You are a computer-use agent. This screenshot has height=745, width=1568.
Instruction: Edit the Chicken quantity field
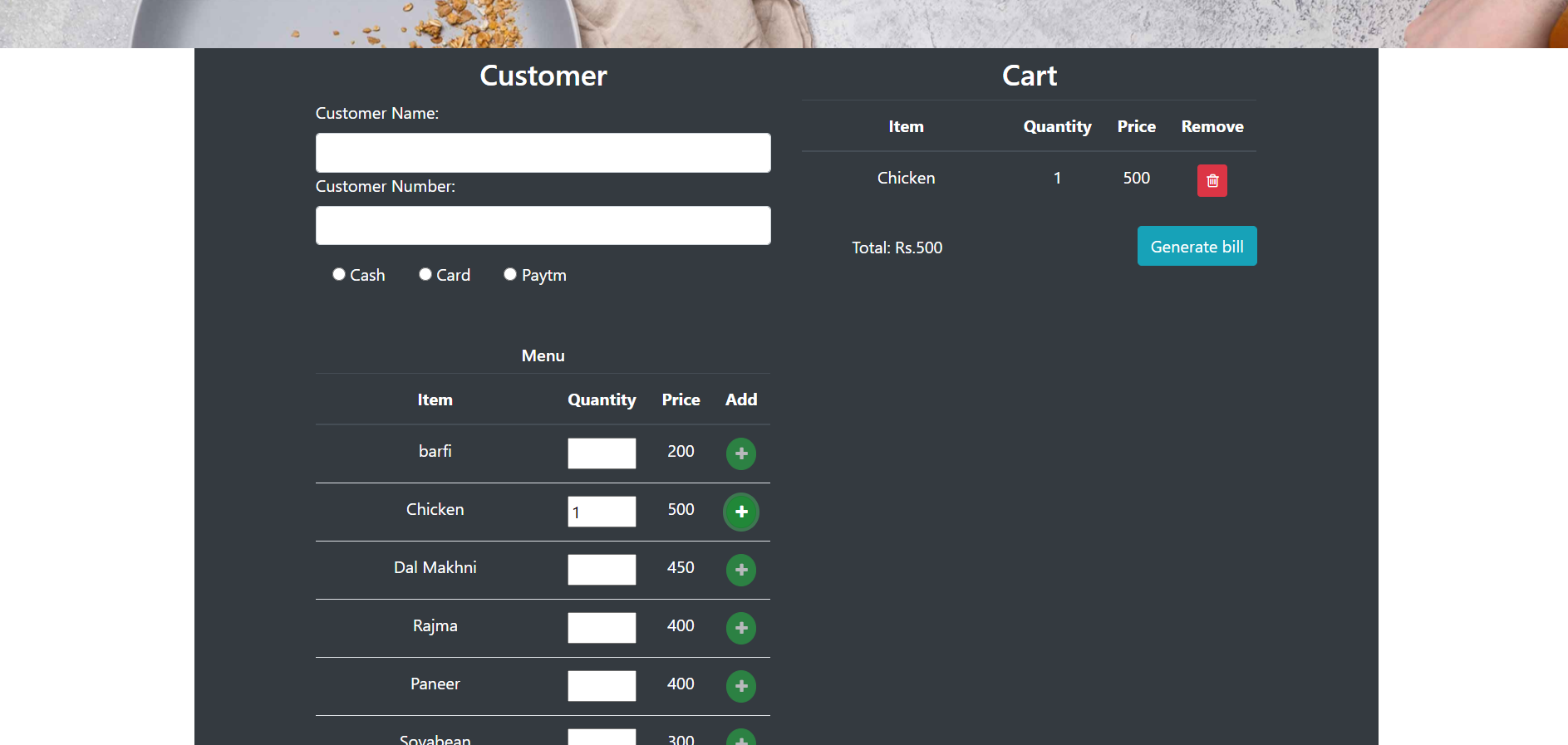tap(602, 512)
